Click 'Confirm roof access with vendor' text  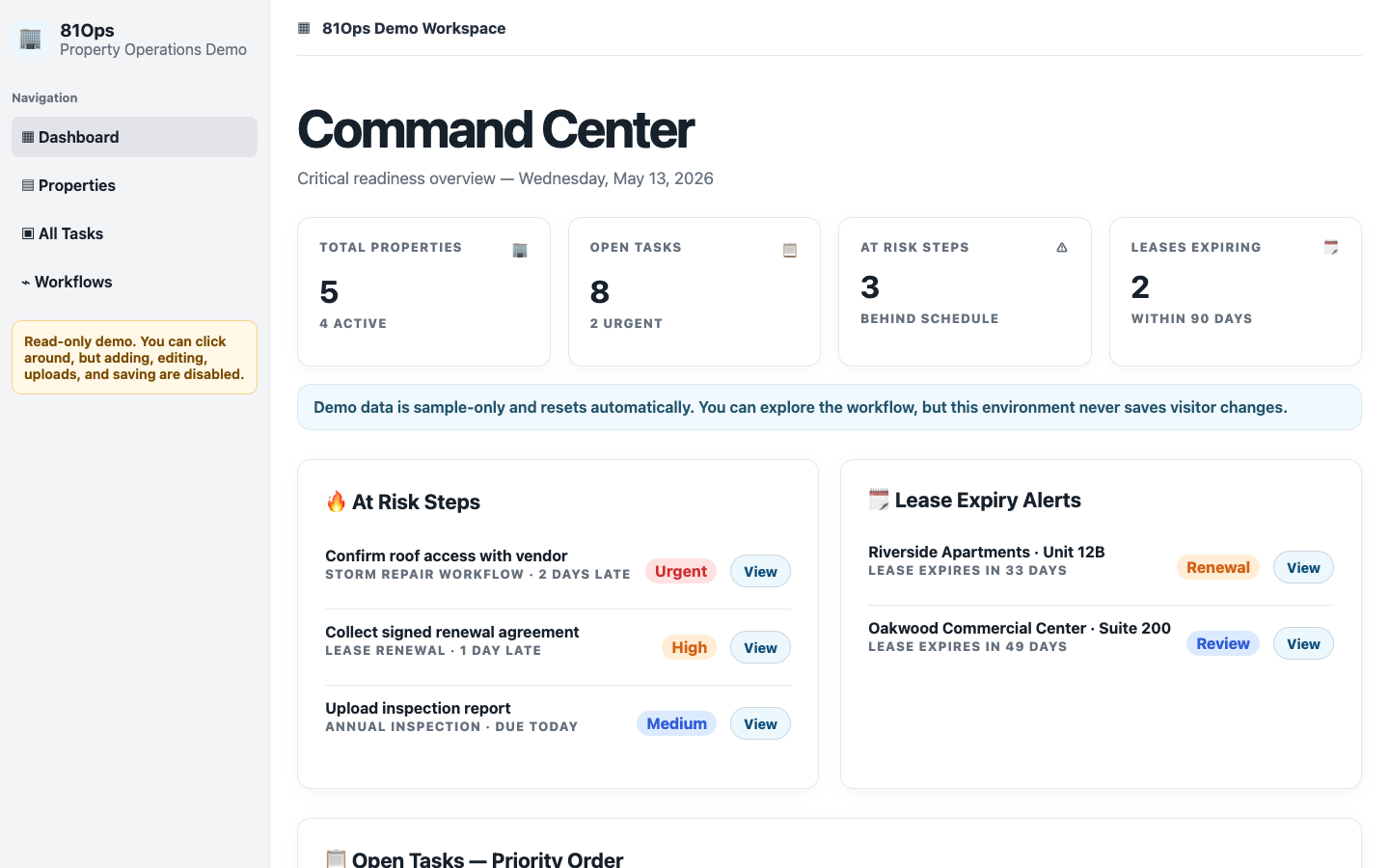[x=446, y=556]
